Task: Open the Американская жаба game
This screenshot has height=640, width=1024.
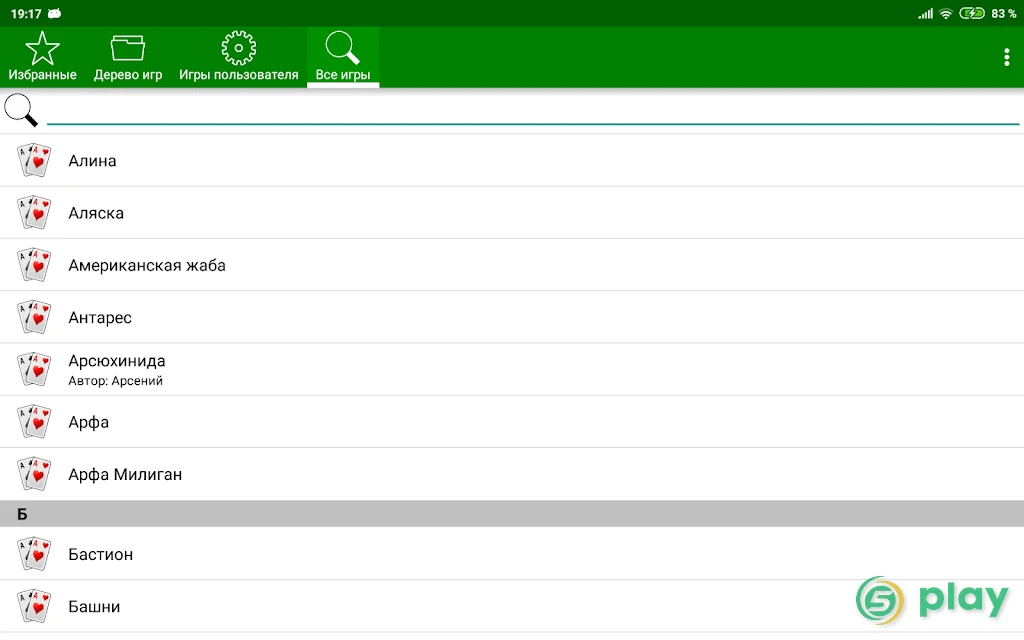Action: [x=512, y=265]
